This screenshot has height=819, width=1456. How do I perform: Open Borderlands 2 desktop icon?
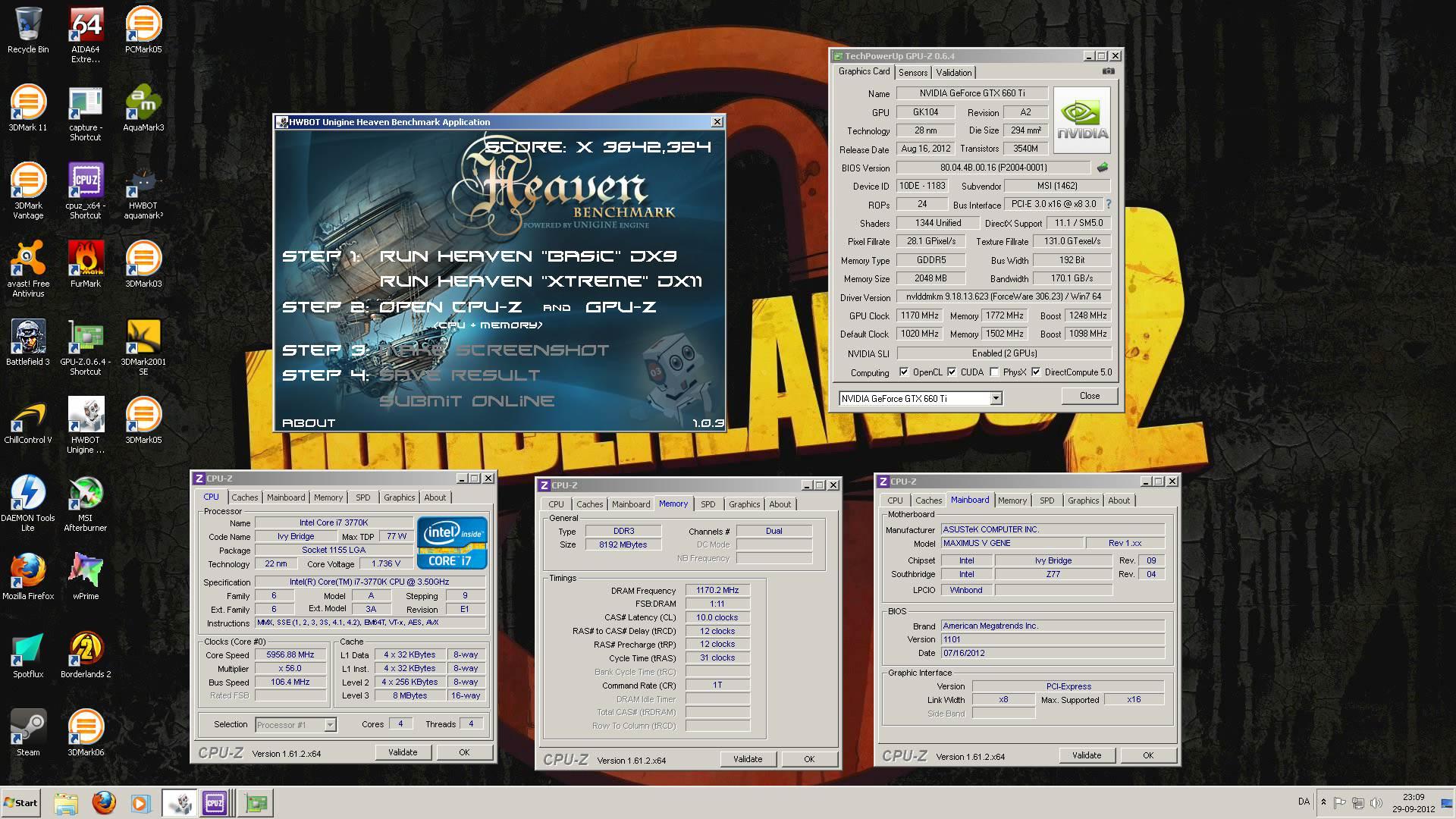pos(86,655)
